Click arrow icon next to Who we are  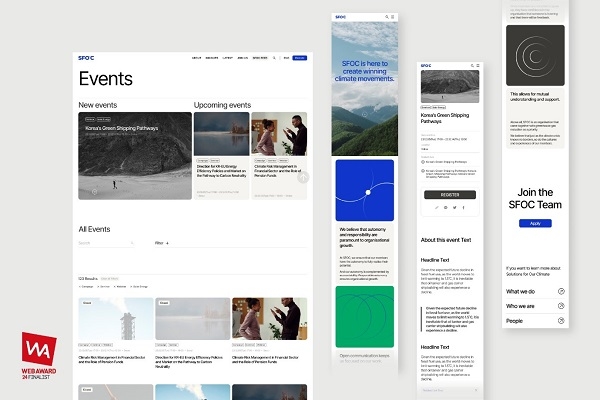click(561, 306)
